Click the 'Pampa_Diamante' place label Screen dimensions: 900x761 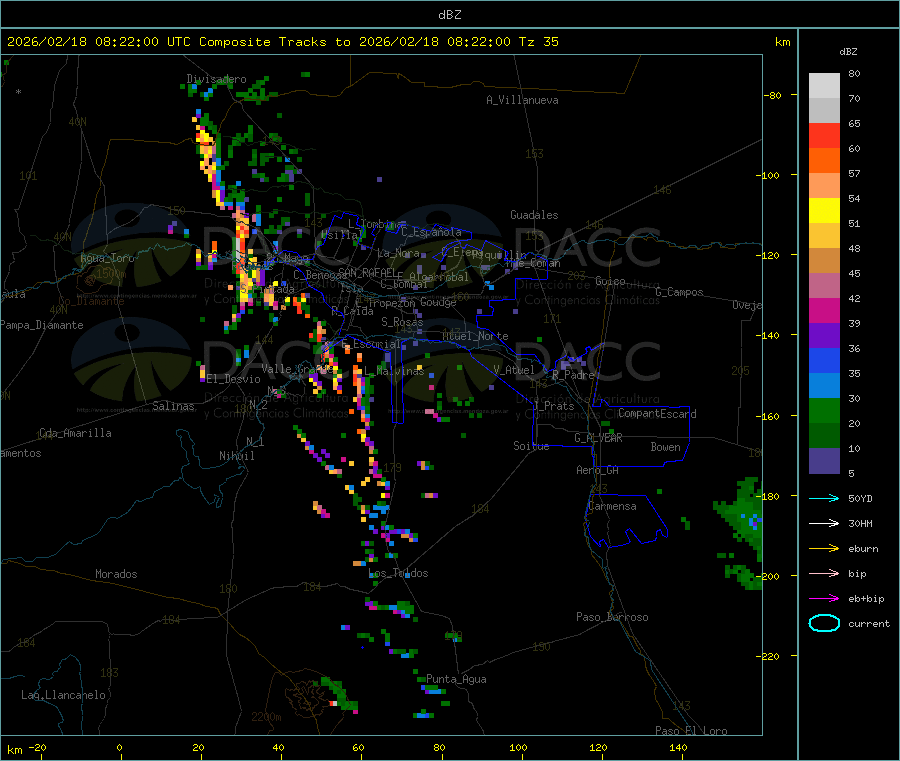pyautogui.click(x=41, y=325)
